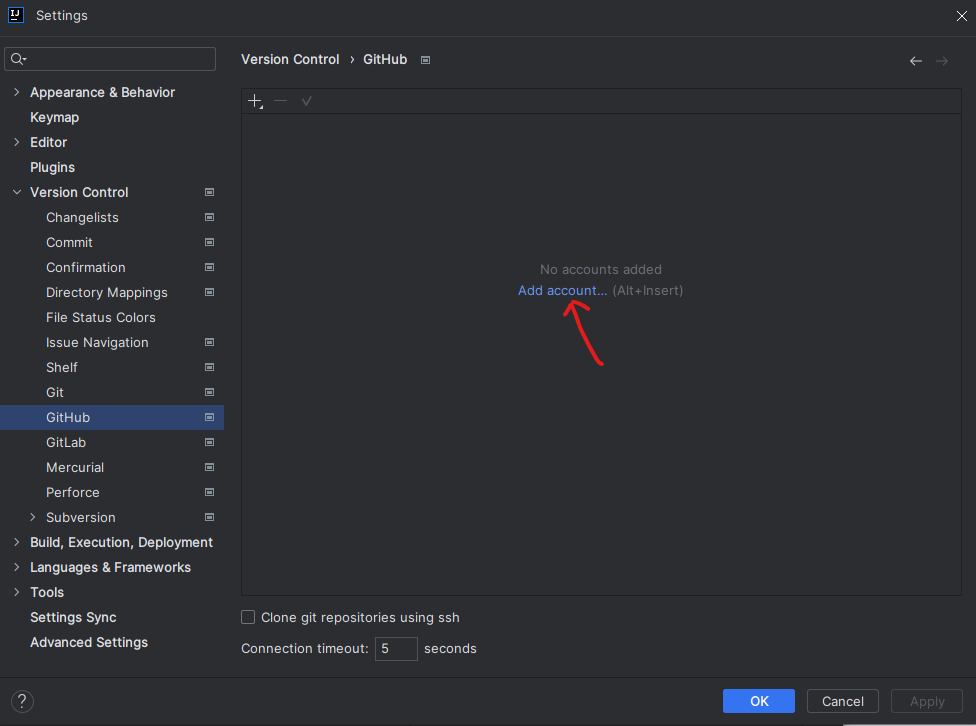Click project icon next to GitHub tree row

210,417
